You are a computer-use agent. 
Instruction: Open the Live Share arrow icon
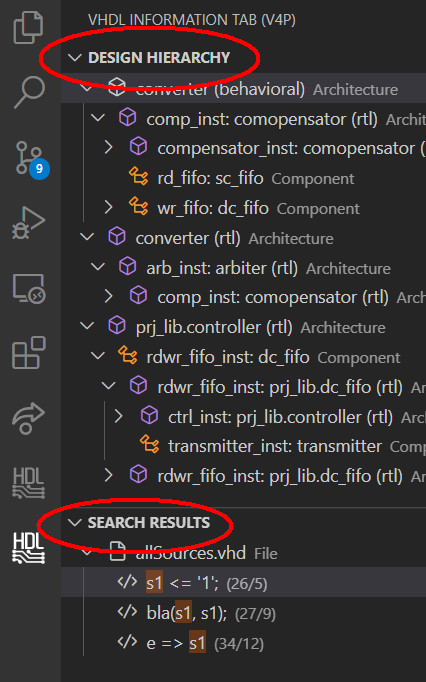28,418
